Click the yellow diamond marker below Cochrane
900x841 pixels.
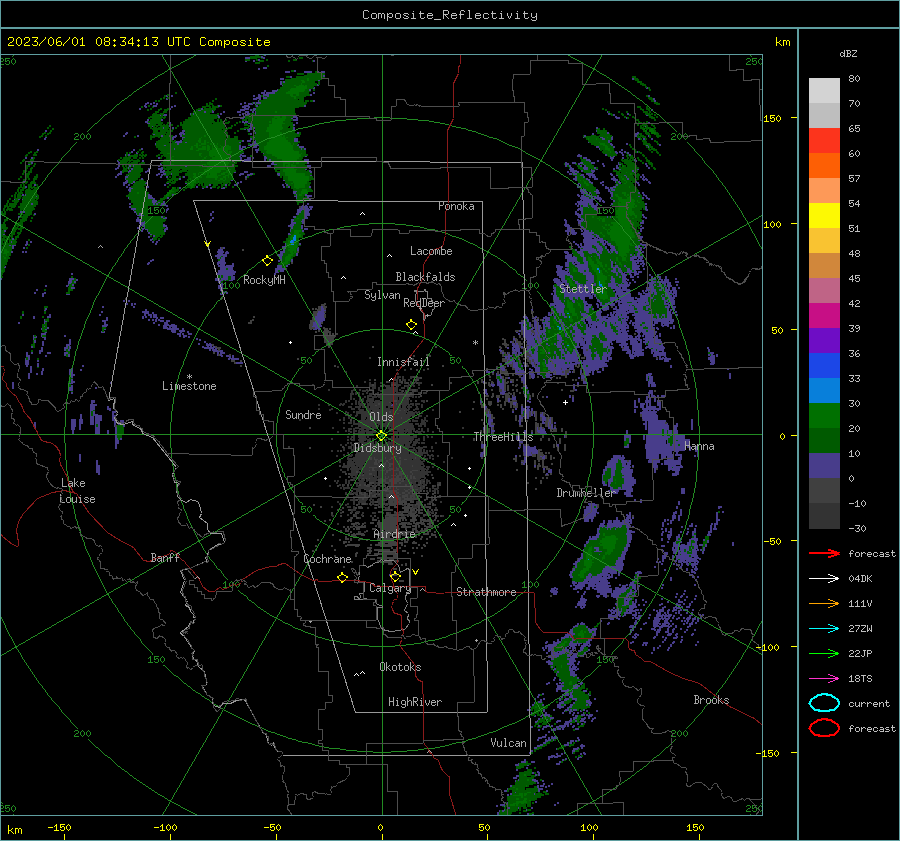(x=343, y=578)
